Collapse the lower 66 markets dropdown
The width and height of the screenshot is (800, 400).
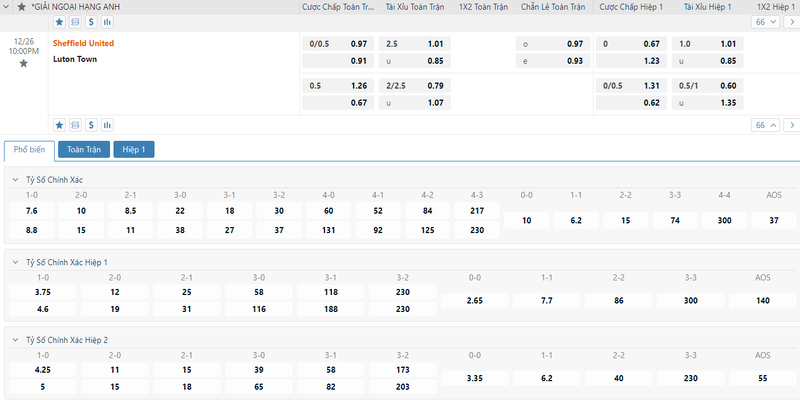coord(765,125)
